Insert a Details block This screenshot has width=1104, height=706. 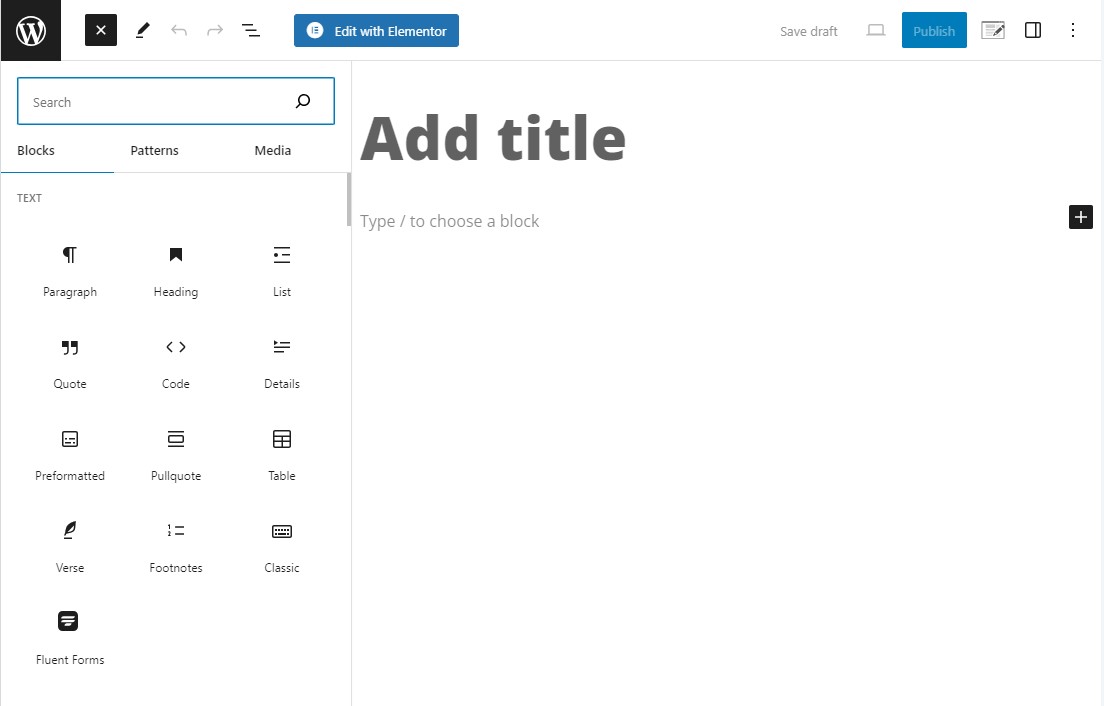(282, 364)
